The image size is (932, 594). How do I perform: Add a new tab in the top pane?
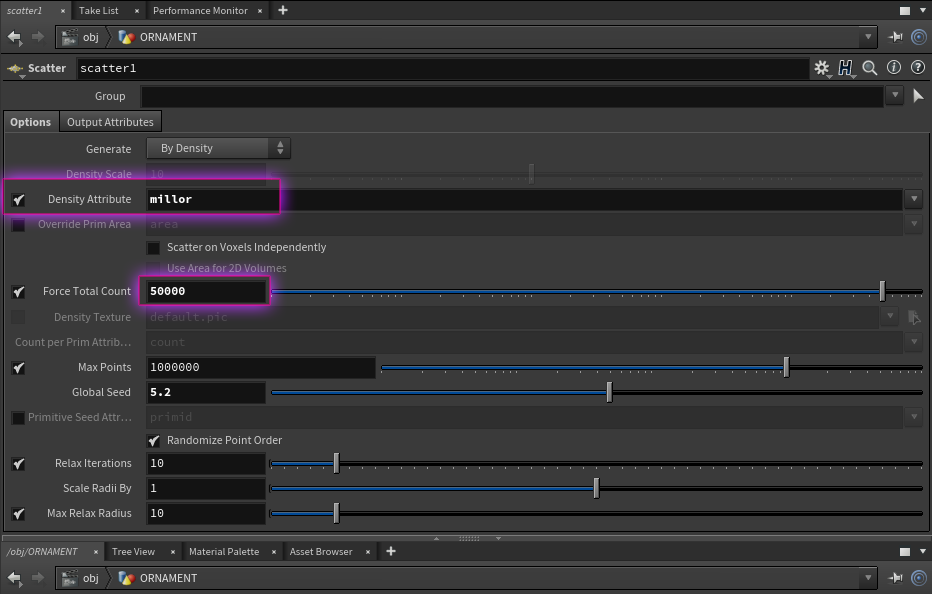point(283,10)
